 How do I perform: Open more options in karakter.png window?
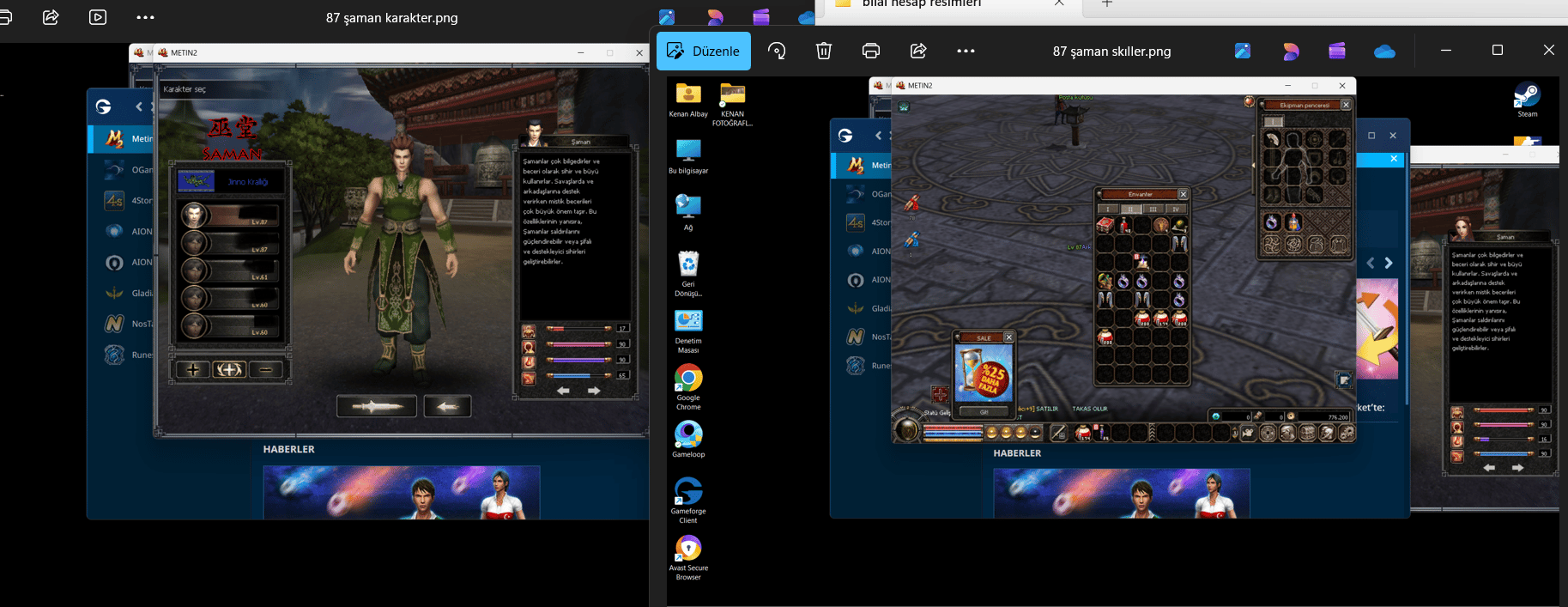click(x=145, y=17)
